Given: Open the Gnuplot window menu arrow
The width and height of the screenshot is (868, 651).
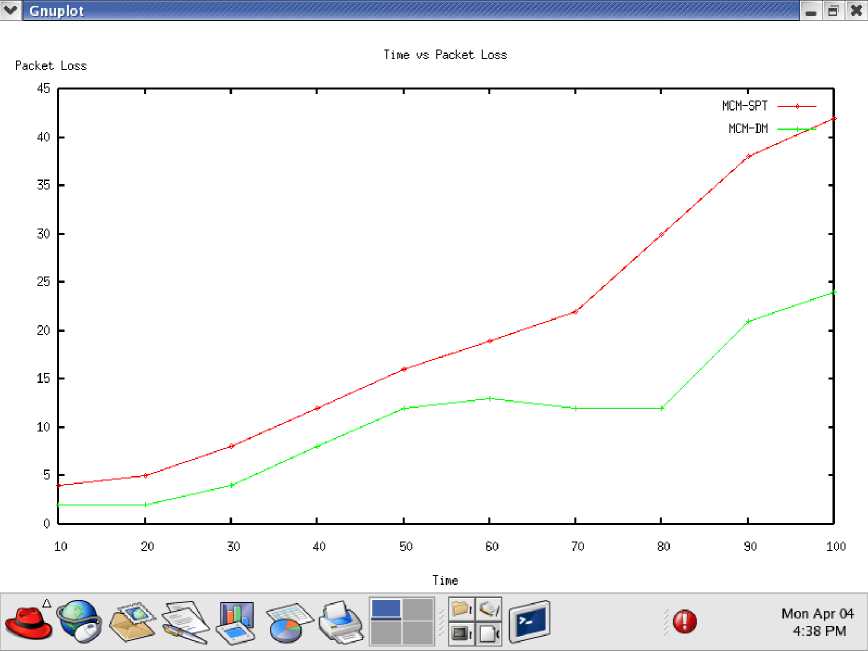Looking at the screenshot, I should click(11, 10).
